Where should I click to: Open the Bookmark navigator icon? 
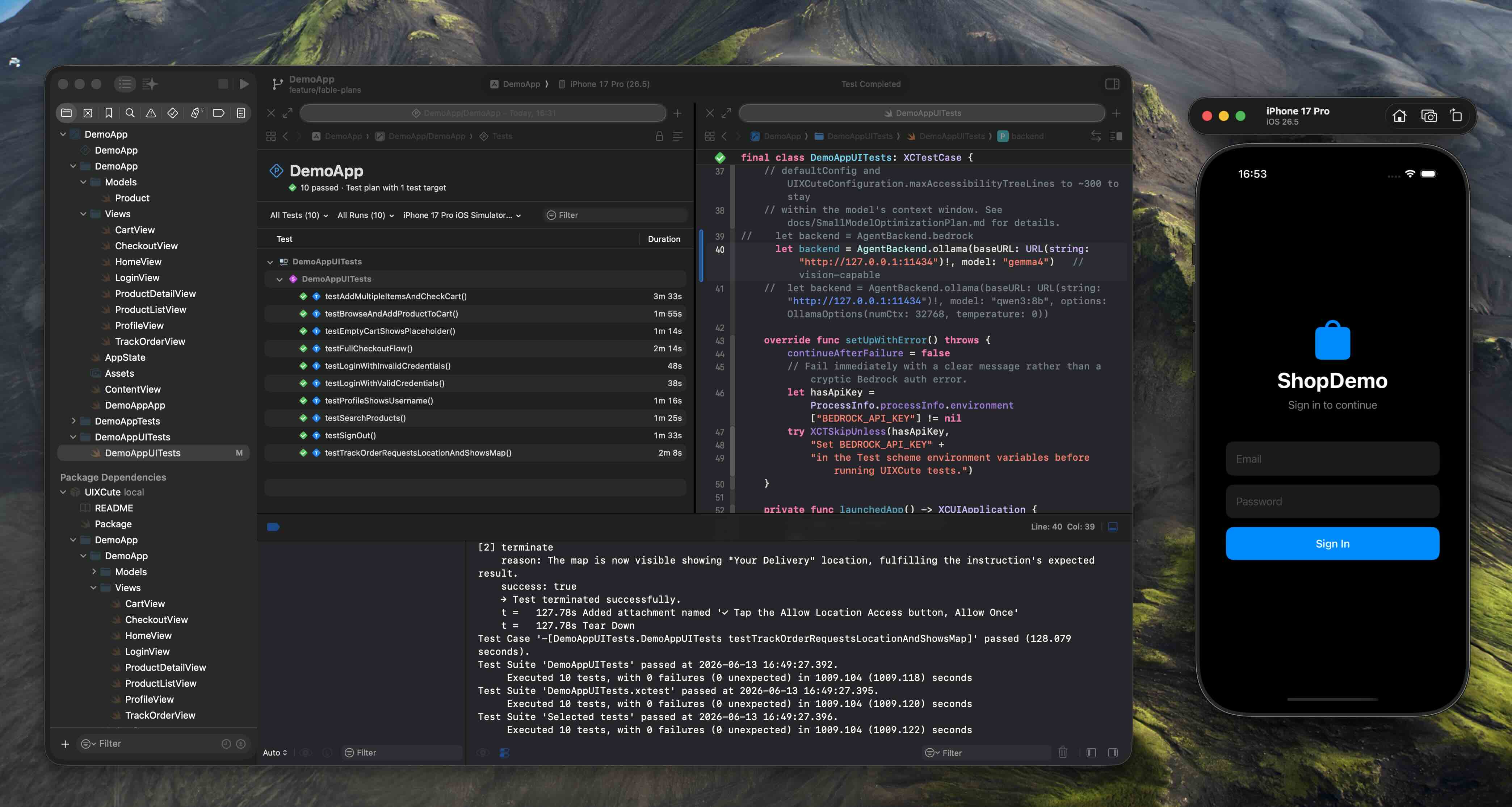click(109, 113)
